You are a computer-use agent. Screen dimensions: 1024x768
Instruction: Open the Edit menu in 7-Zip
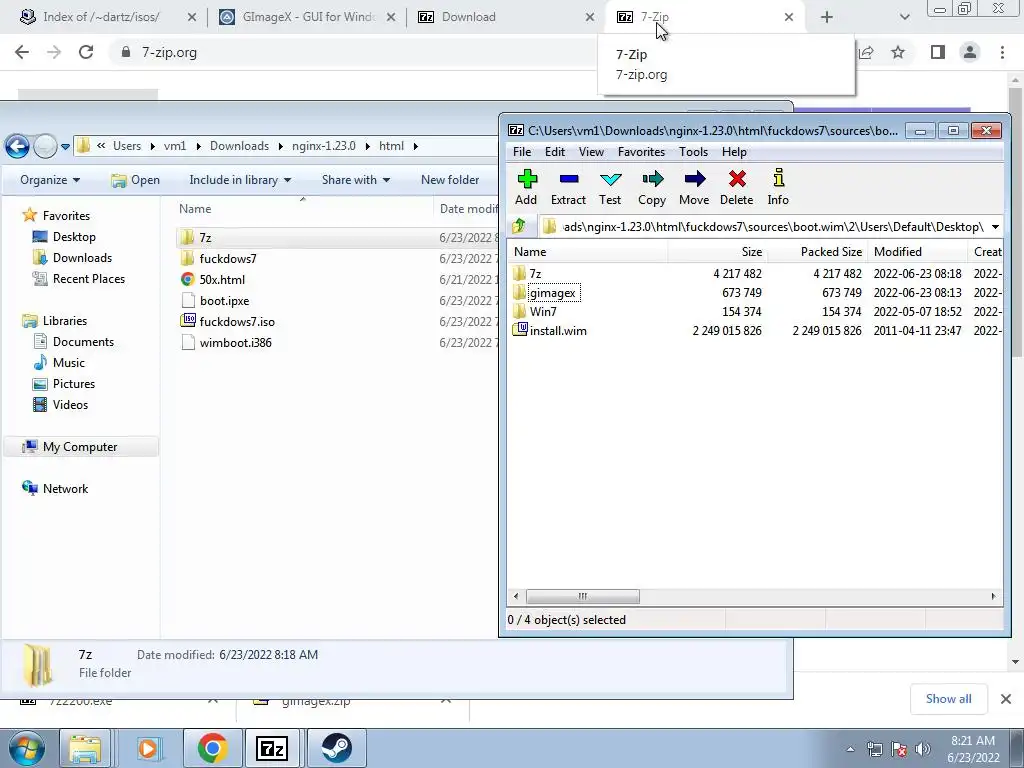tap(554, 152)
